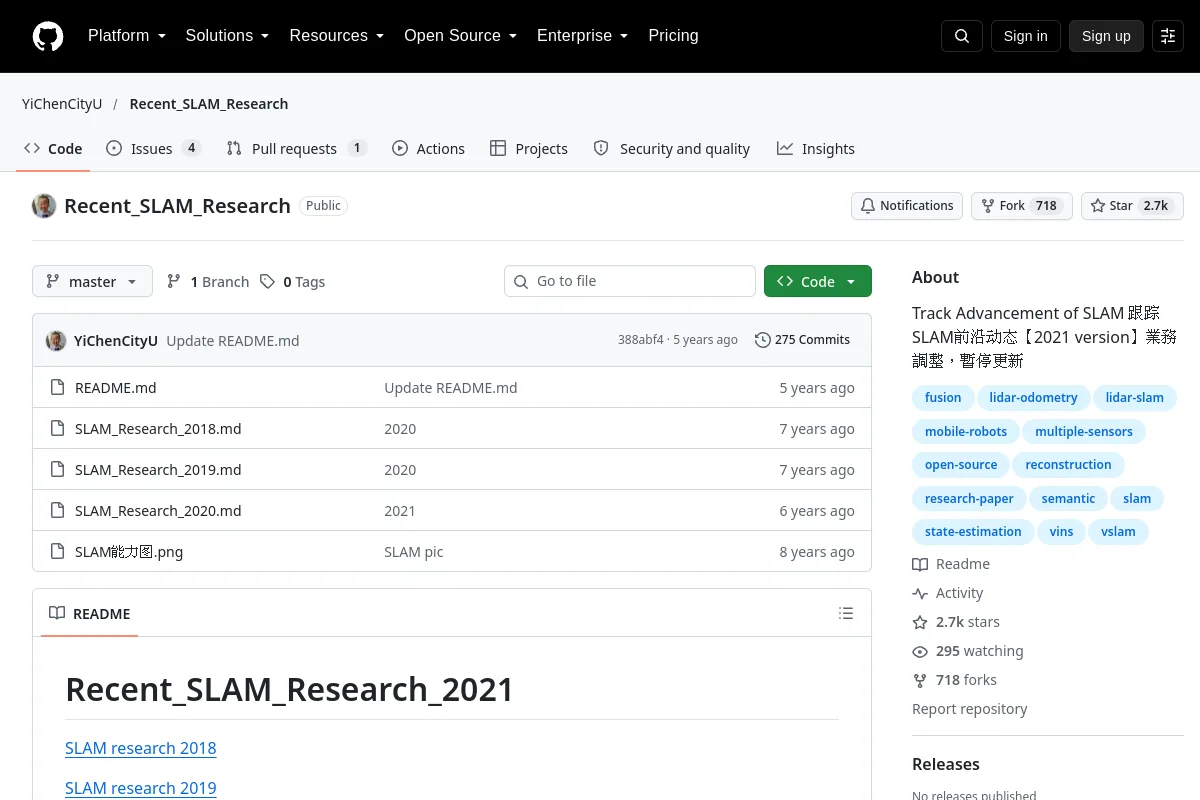Image resolution: width=1200 pixels, height=800 pixels.
Task: Click the file icon beside SLAM_Research_2020.md
Action: click(x=57, y=511)
